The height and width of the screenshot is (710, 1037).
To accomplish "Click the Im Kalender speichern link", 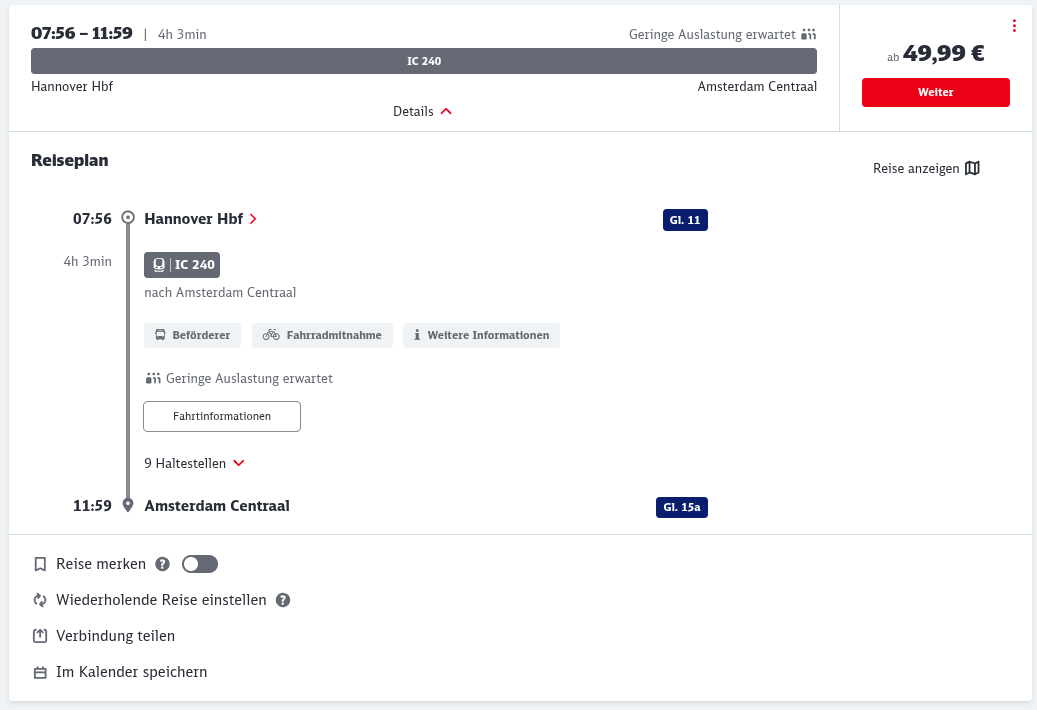I will (x=131, y=672).
